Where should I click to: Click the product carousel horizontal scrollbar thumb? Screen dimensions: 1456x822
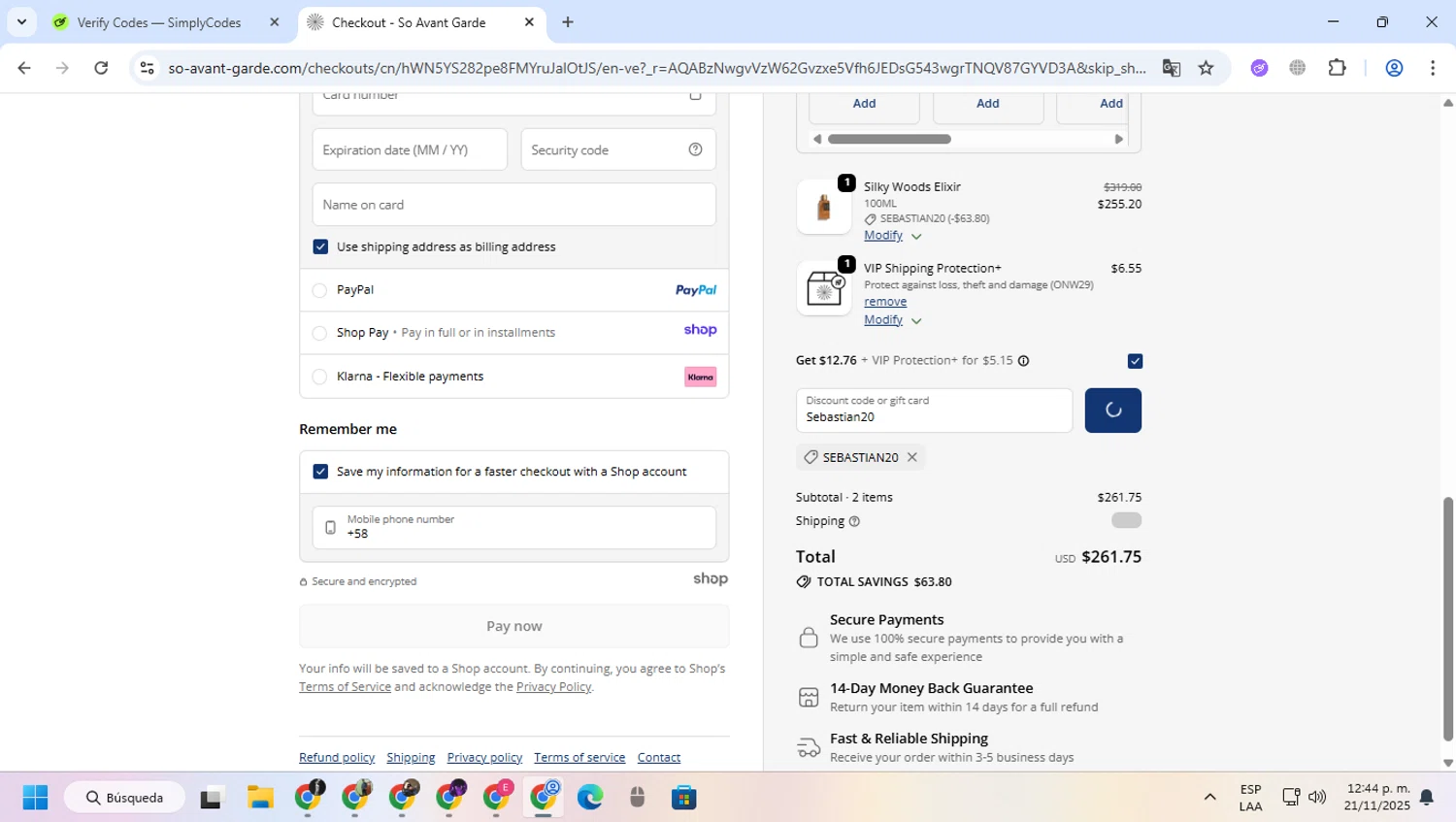pos(889,139)
